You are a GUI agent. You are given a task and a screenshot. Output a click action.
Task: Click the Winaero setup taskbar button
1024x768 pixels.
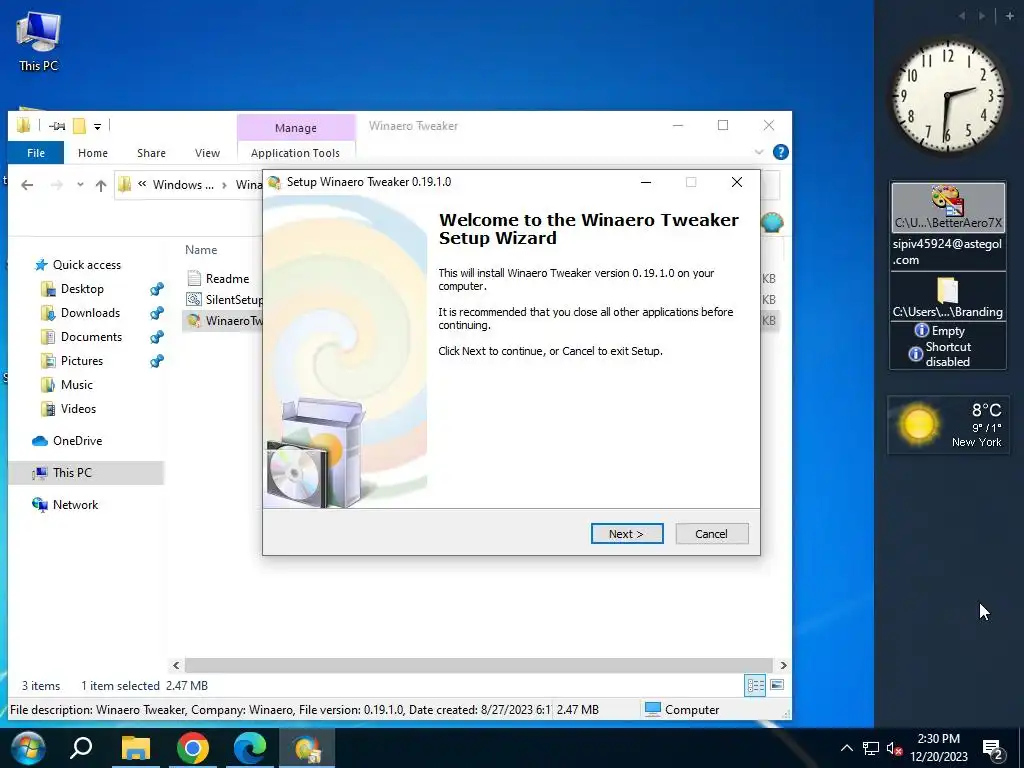pos(307,748)
